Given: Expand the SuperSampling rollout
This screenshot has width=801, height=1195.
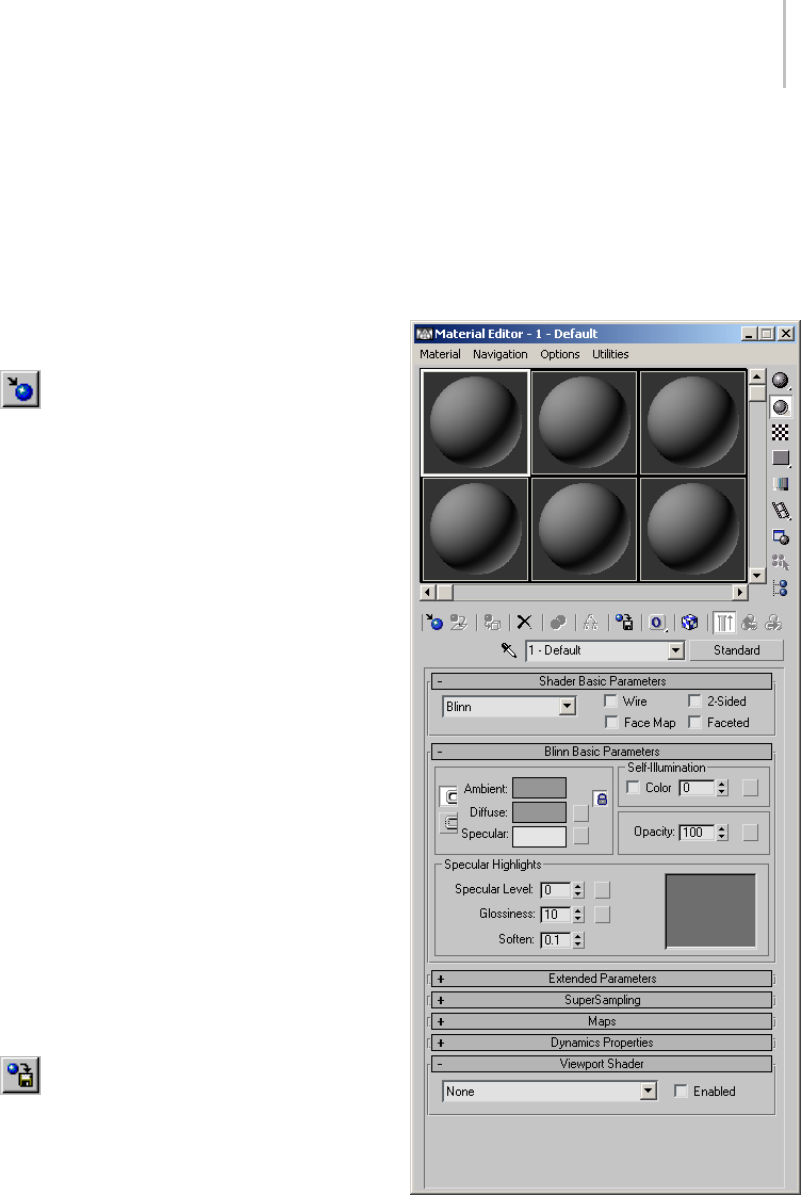Looking at the screenshot, I should pyautogui.click(x=601, y=1000).
